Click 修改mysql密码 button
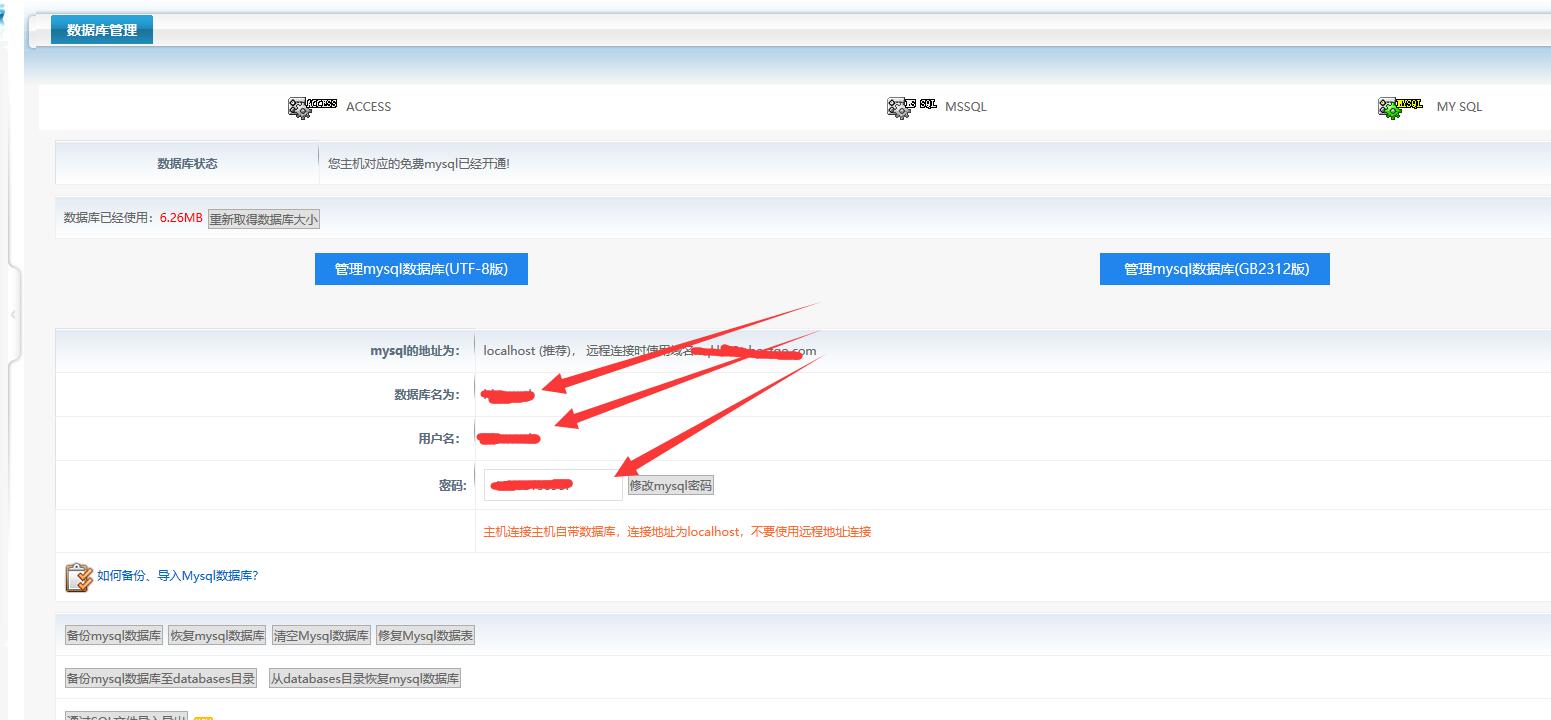 (x=671, y=486)
